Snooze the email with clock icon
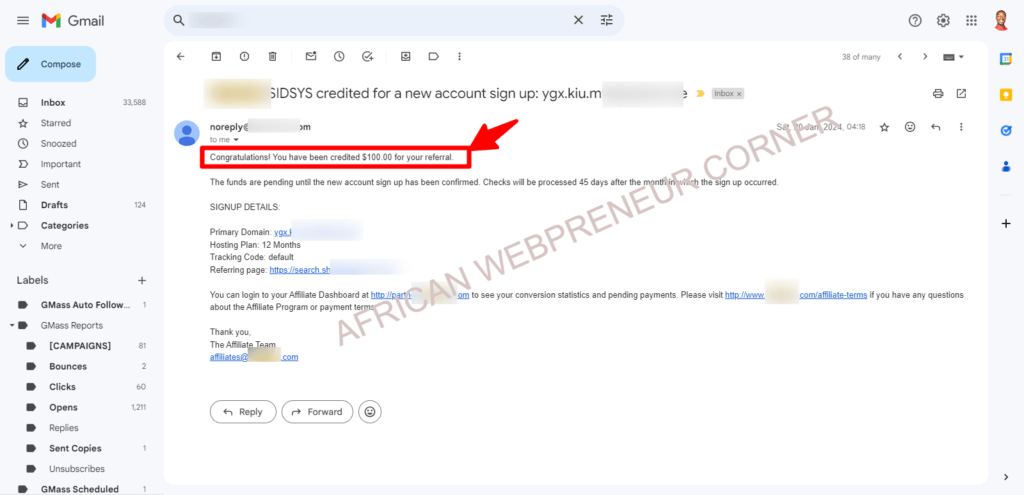Image resolution: width=1024 pixels, height=495 pixels. (x=339, y=57)
